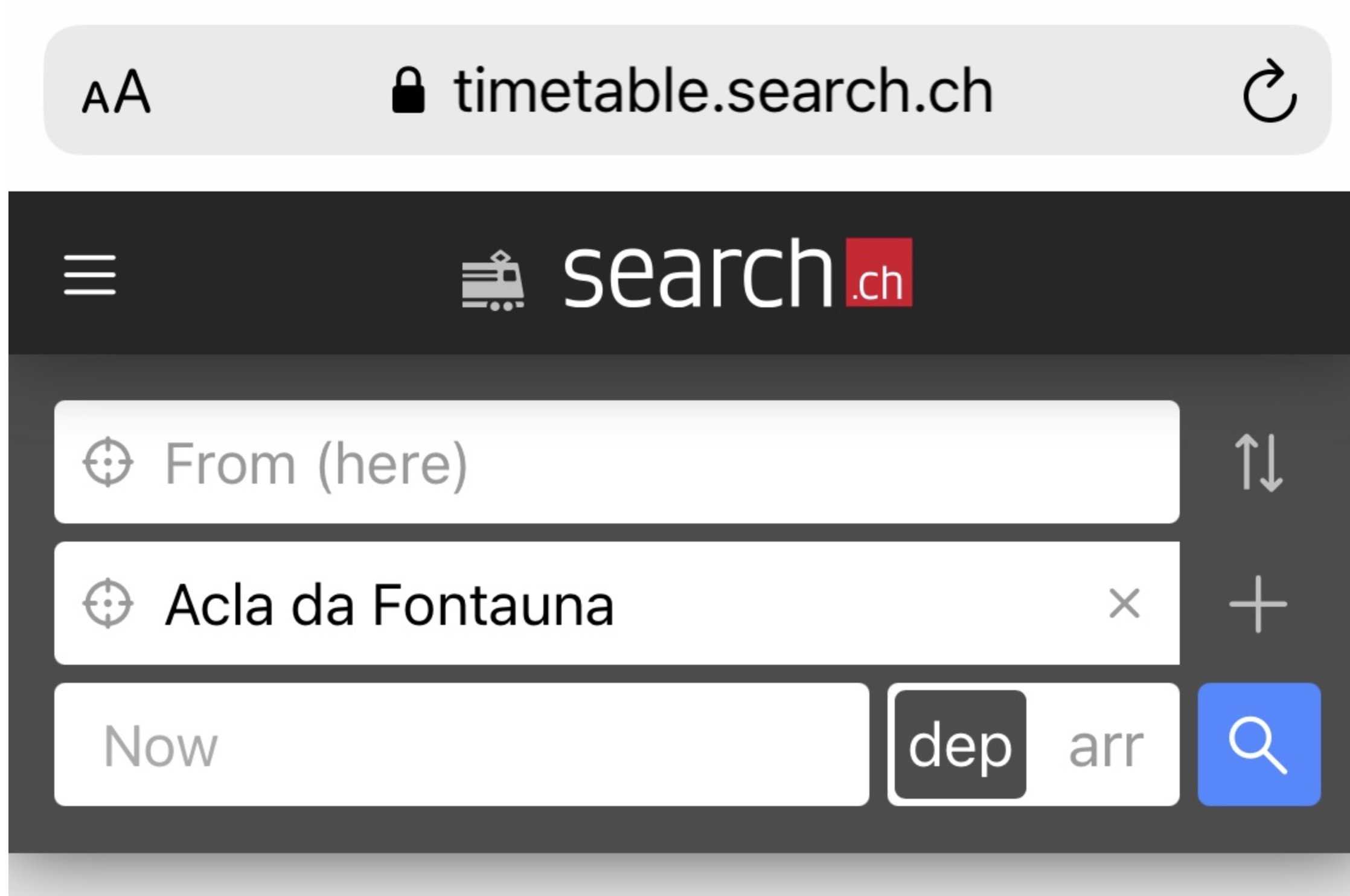1350x896 pixels.
Task: Click the train timetable logo icon
Action: coord(493,281)
